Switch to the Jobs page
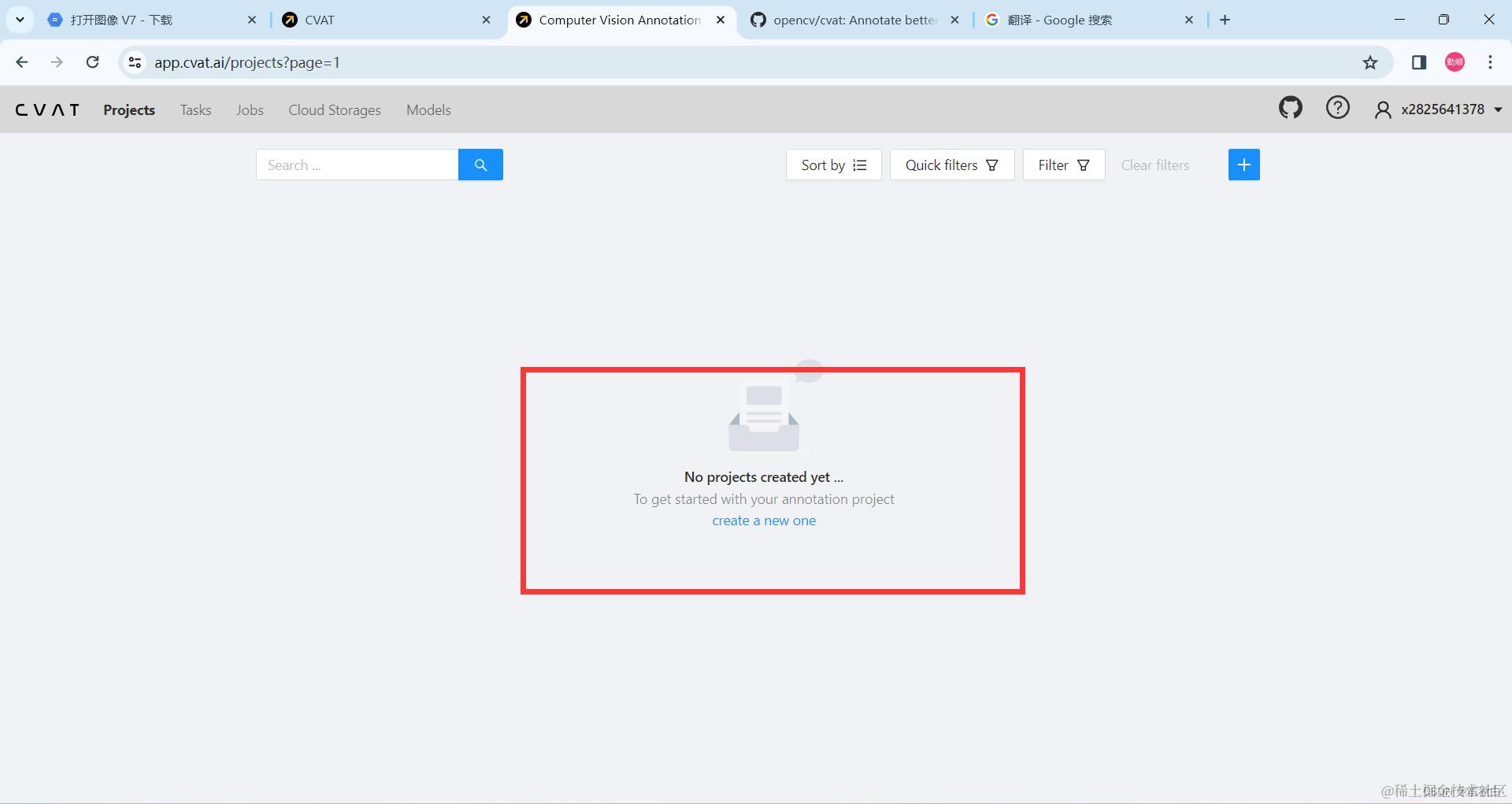This screenshot has height=804, width=1512. click(250, 110)
